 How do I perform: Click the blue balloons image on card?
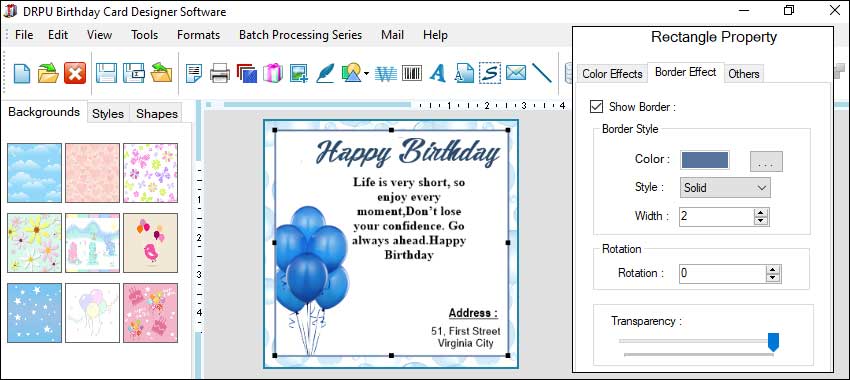click(x=312, y=279)
